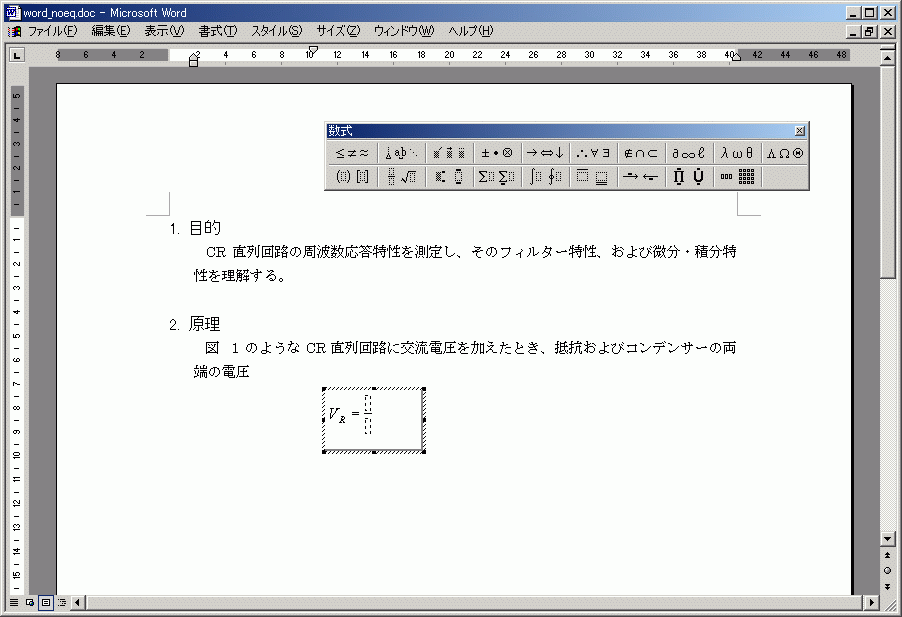Toggle the tab type selector on the ruler
The height and width of the screenshot is (617, 902).
click(17, 55)
